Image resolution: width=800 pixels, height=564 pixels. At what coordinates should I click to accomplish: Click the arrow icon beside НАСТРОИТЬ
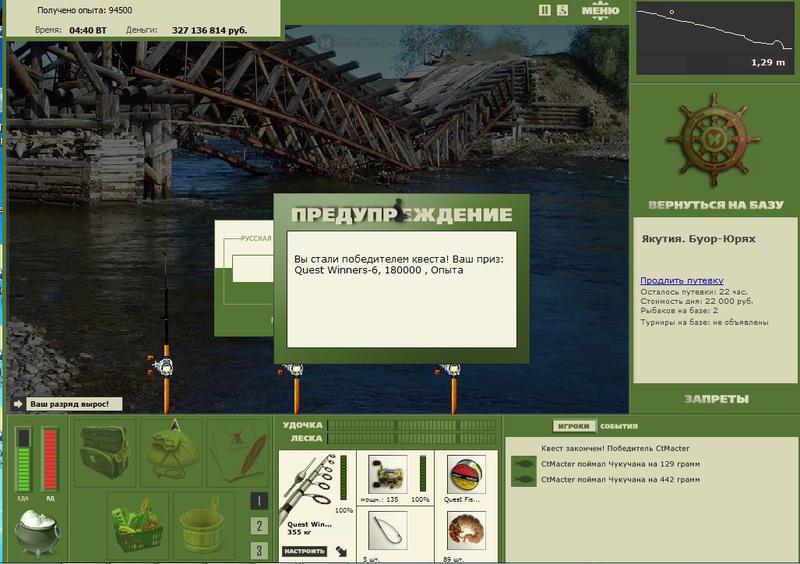tap(341, 551)
